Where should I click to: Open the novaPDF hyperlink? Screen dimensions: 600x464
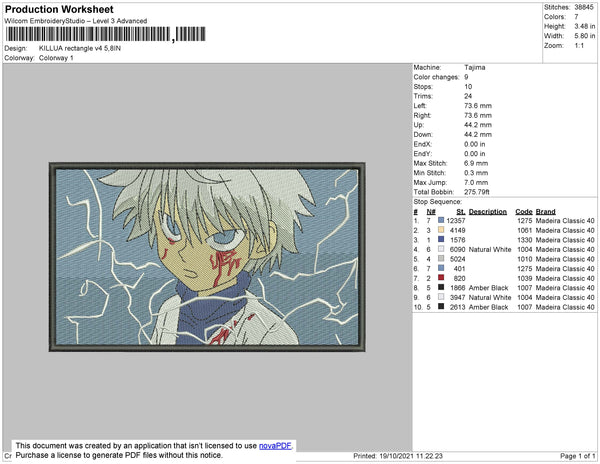275,446
